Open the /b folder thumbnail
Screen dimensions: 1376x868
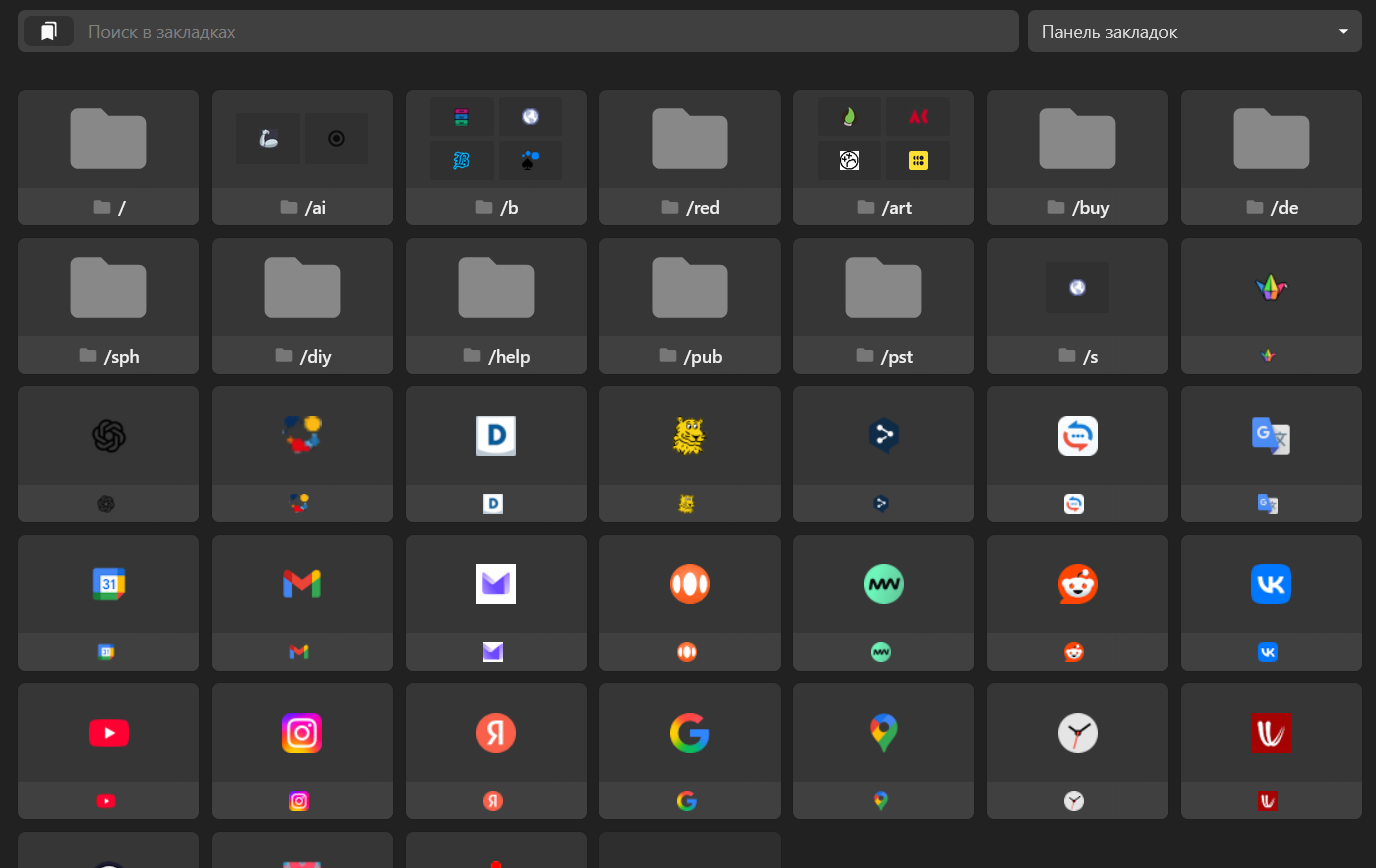click(496, 139)
